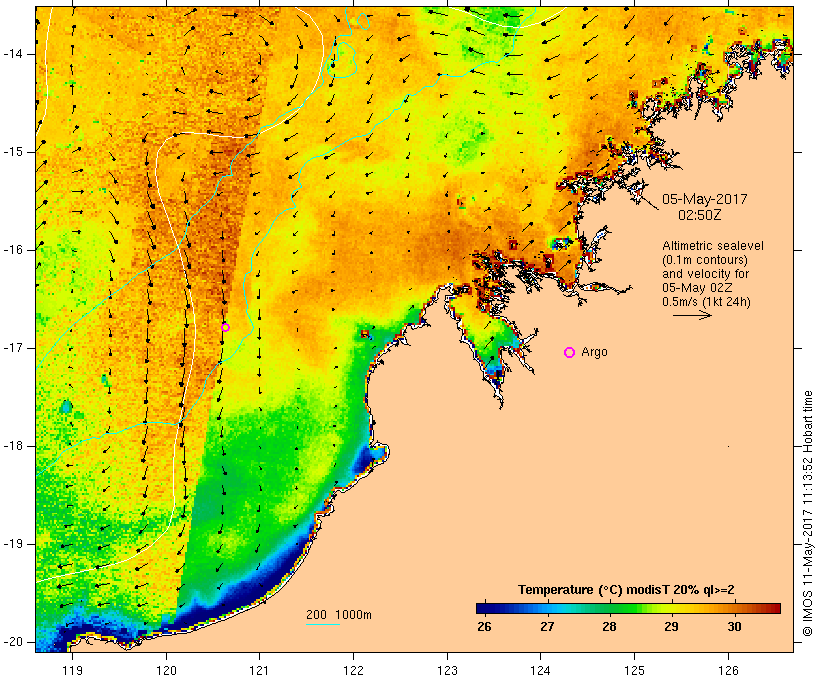
Task: Click the dark red end of temperature colorbar
Action: 775,608
